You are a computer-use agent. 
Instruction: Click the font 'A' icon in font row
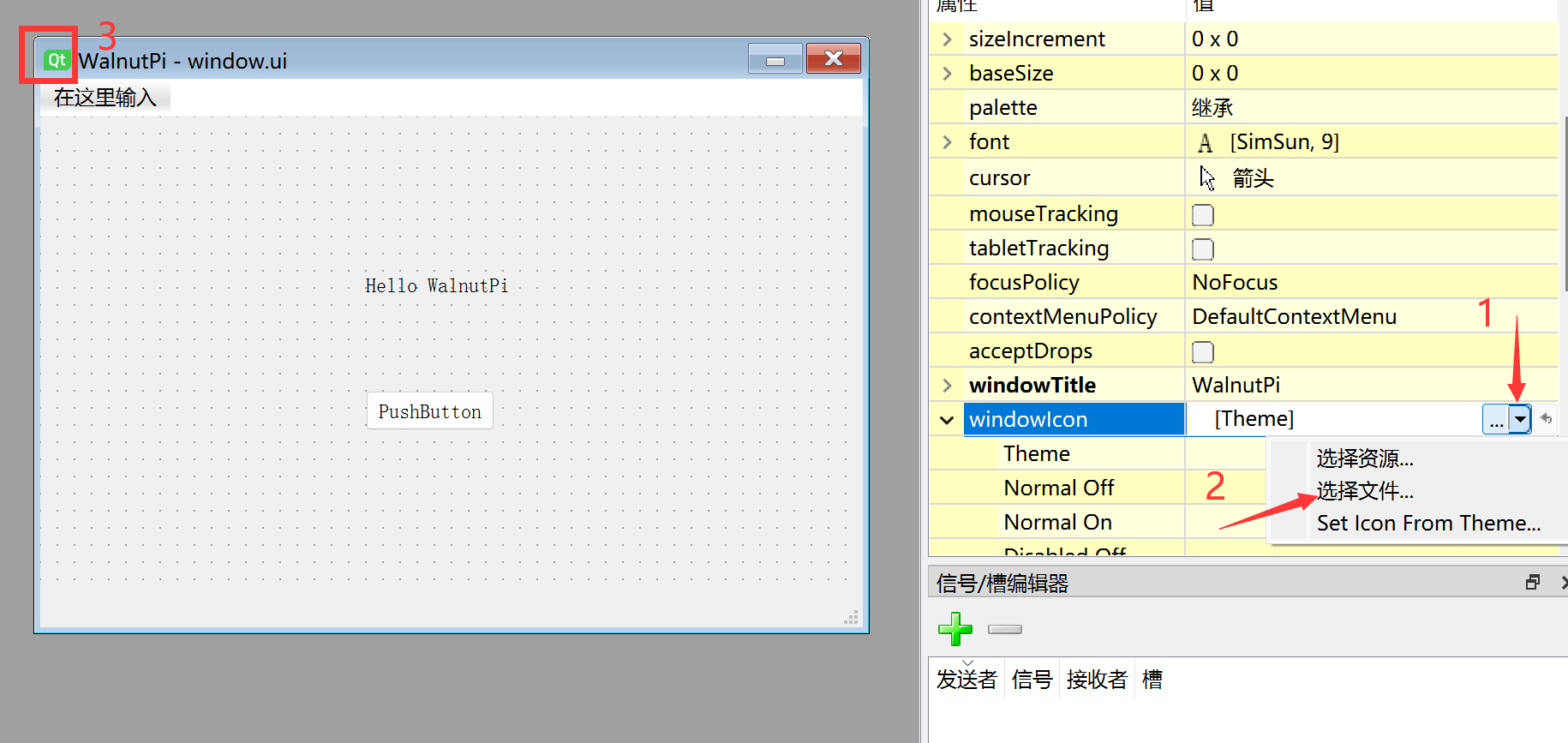(x=1206, y=142)
